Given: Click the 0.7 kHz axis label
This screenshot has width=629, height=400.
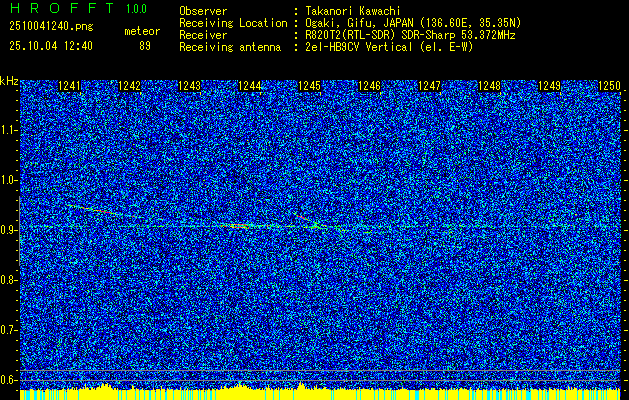Looking at the screenshot, I should point(9,330).
